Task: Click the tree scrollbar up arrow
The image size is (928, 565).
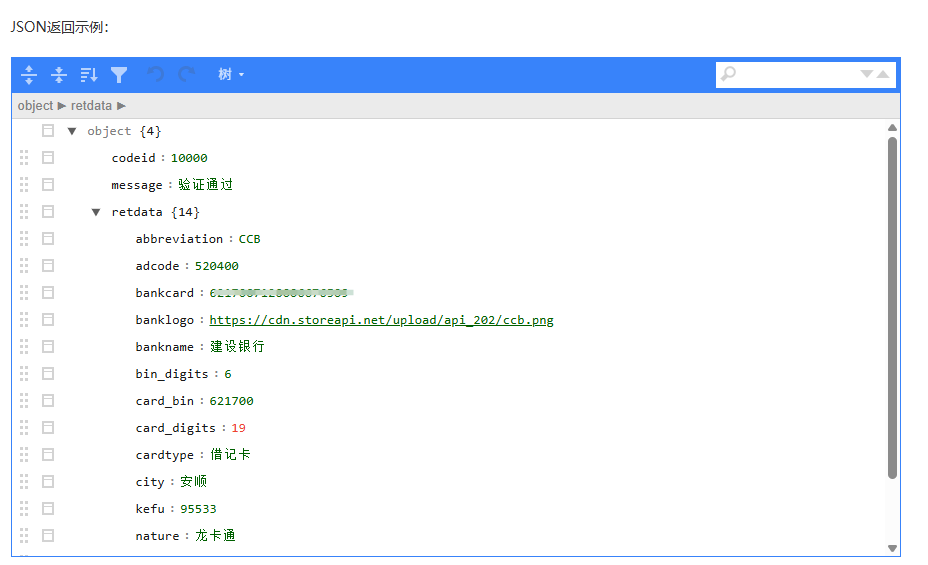Action: (892, 128)
